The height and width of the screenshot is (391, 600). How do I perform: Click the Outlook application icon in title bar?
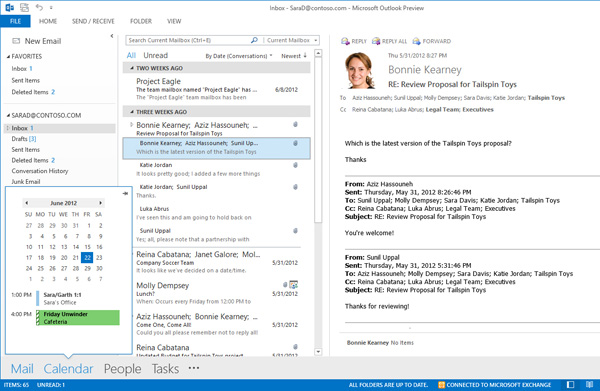[10, 7]
